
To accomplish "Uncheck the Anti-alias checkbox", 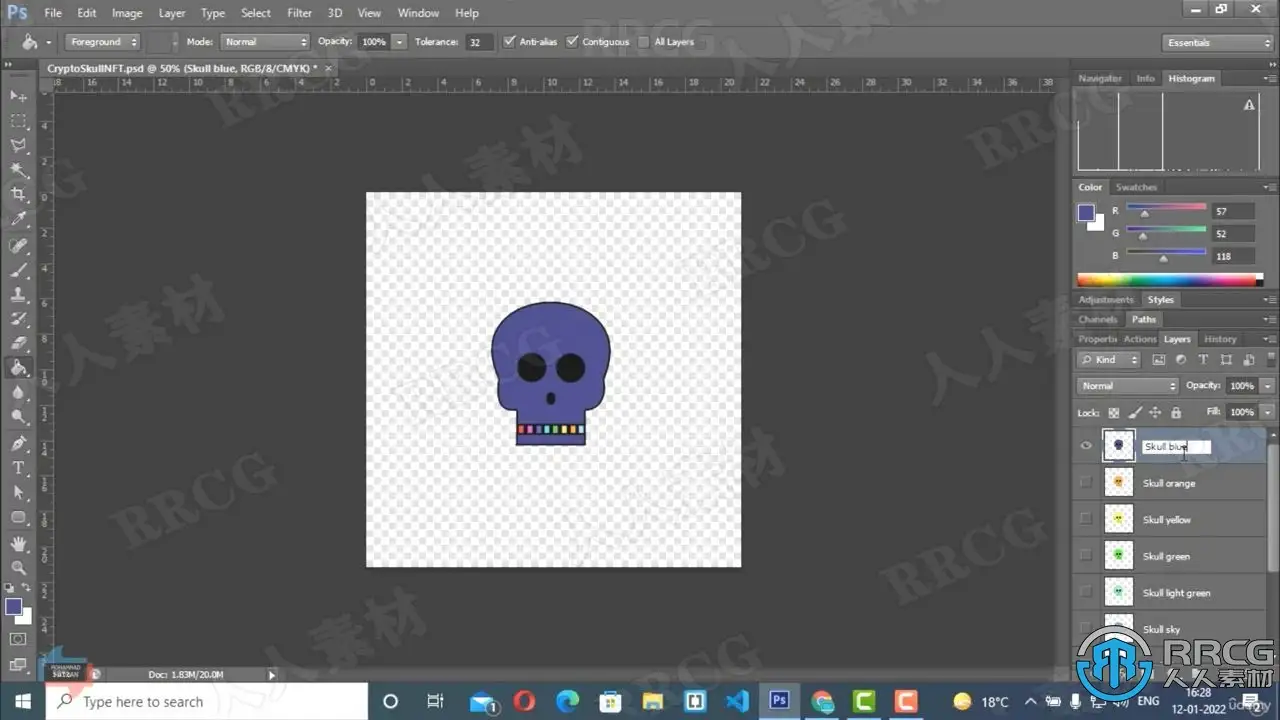I will [x=510, y=42].
